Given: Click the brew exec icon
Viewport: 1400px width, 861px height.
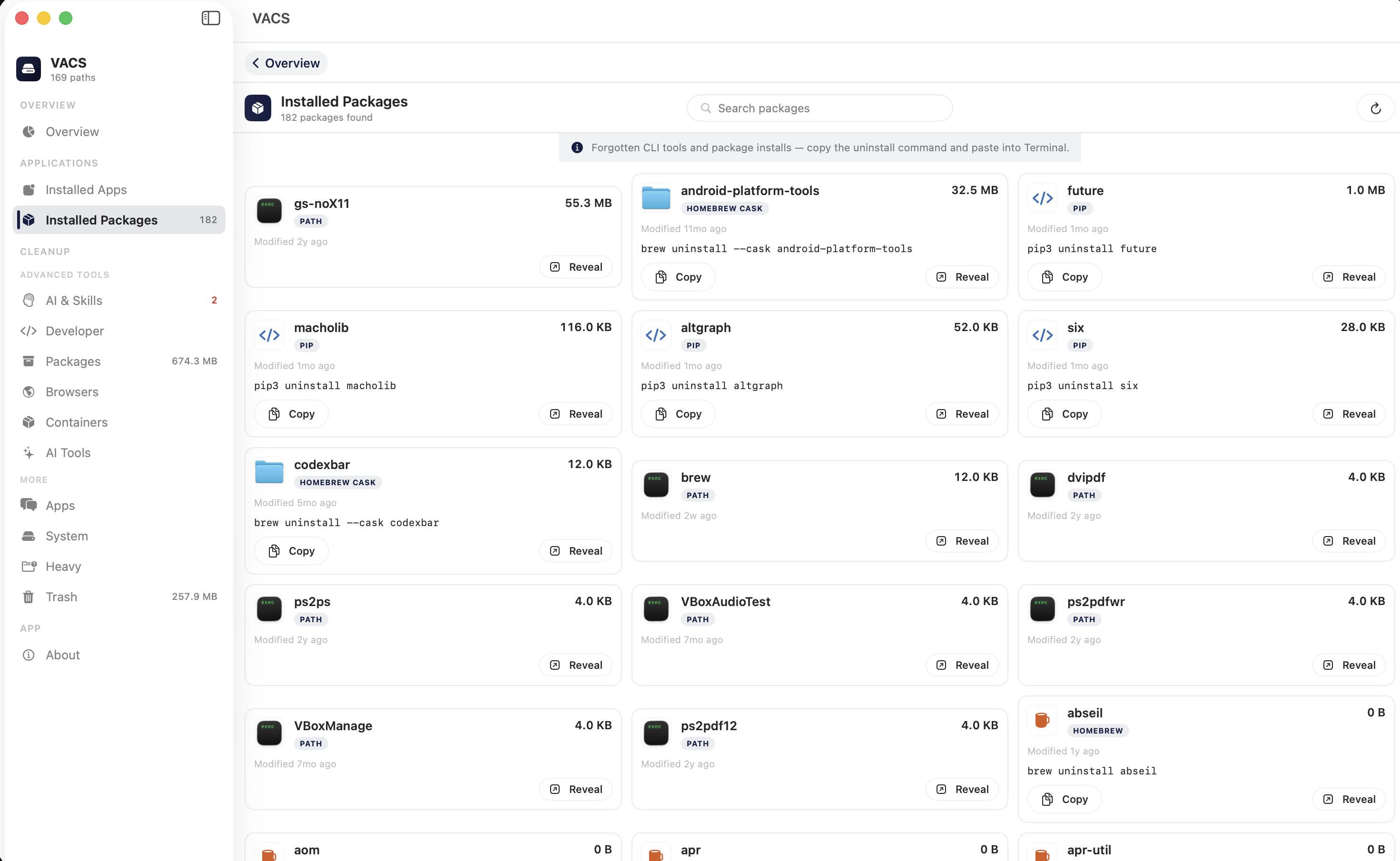Looking at the screenshot, I should pyautogui.click(x=656, y=485).
